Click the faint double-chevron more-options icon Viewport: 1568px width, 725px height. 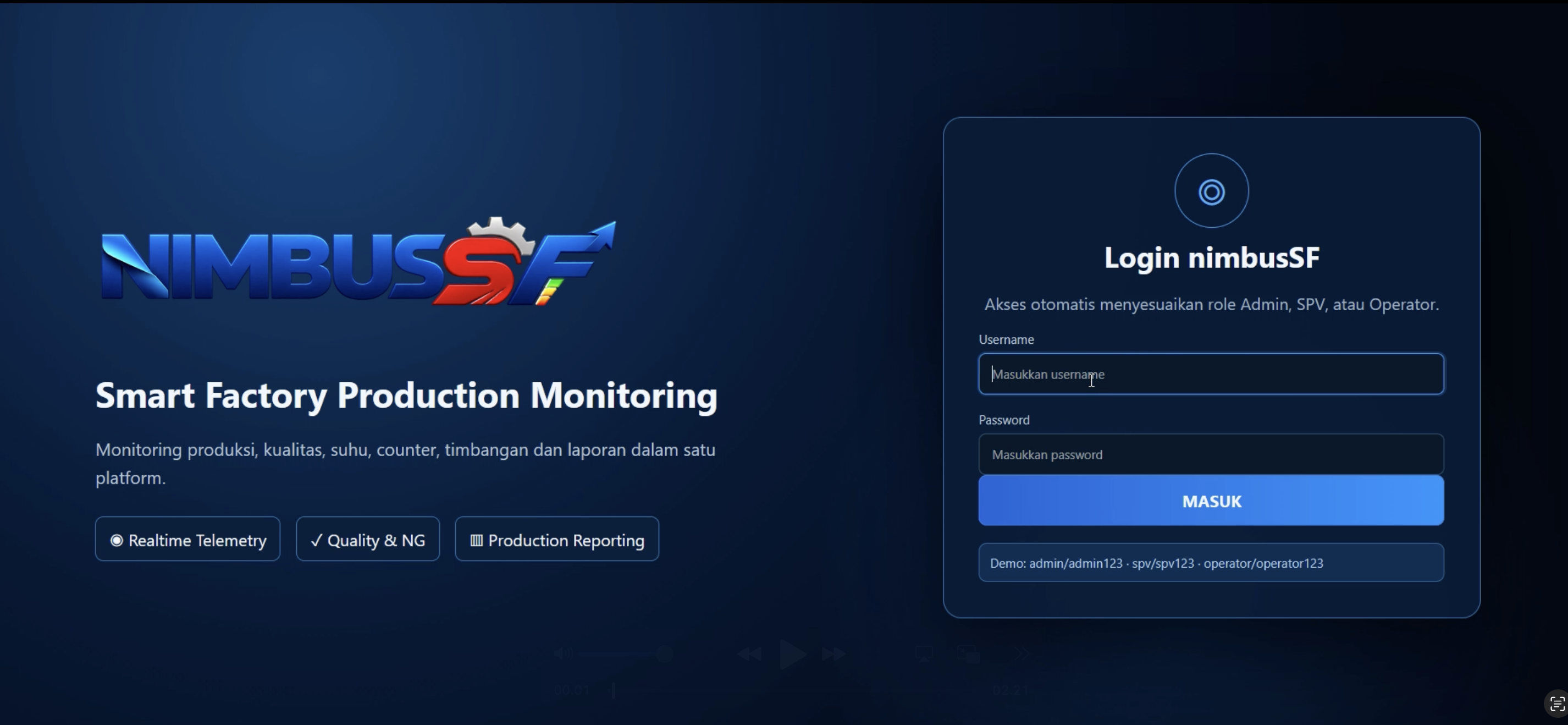(1022, 655)
